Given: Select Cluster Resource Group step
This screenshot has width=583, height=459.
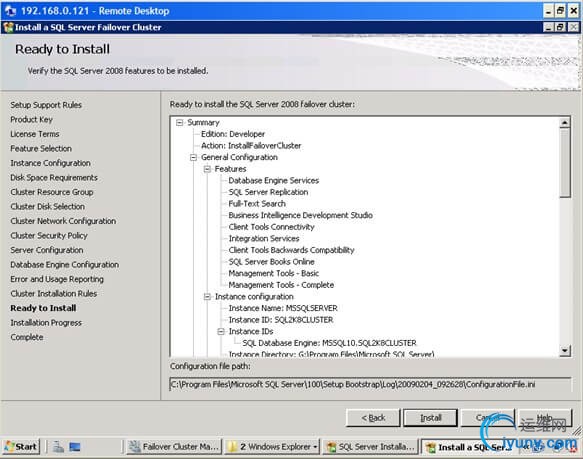Looking at the screenshot, I should pyautogui.click(x=52, y=192).
